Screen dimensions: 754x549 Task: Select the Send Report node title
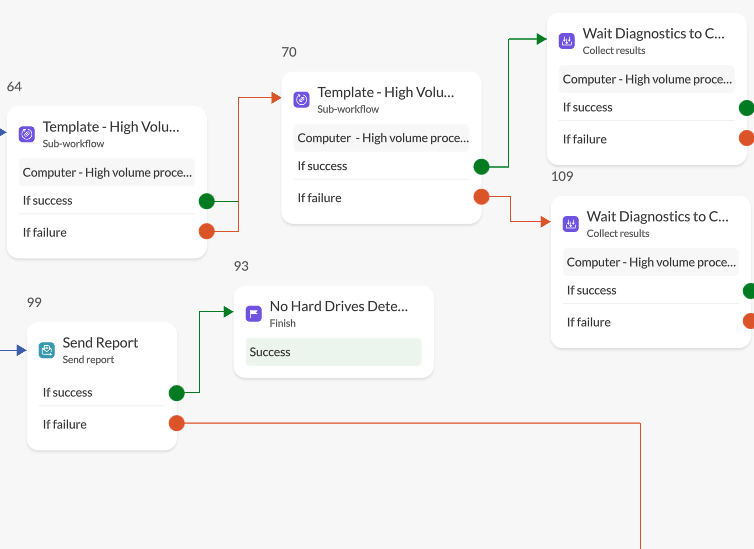tap(100, 343)
